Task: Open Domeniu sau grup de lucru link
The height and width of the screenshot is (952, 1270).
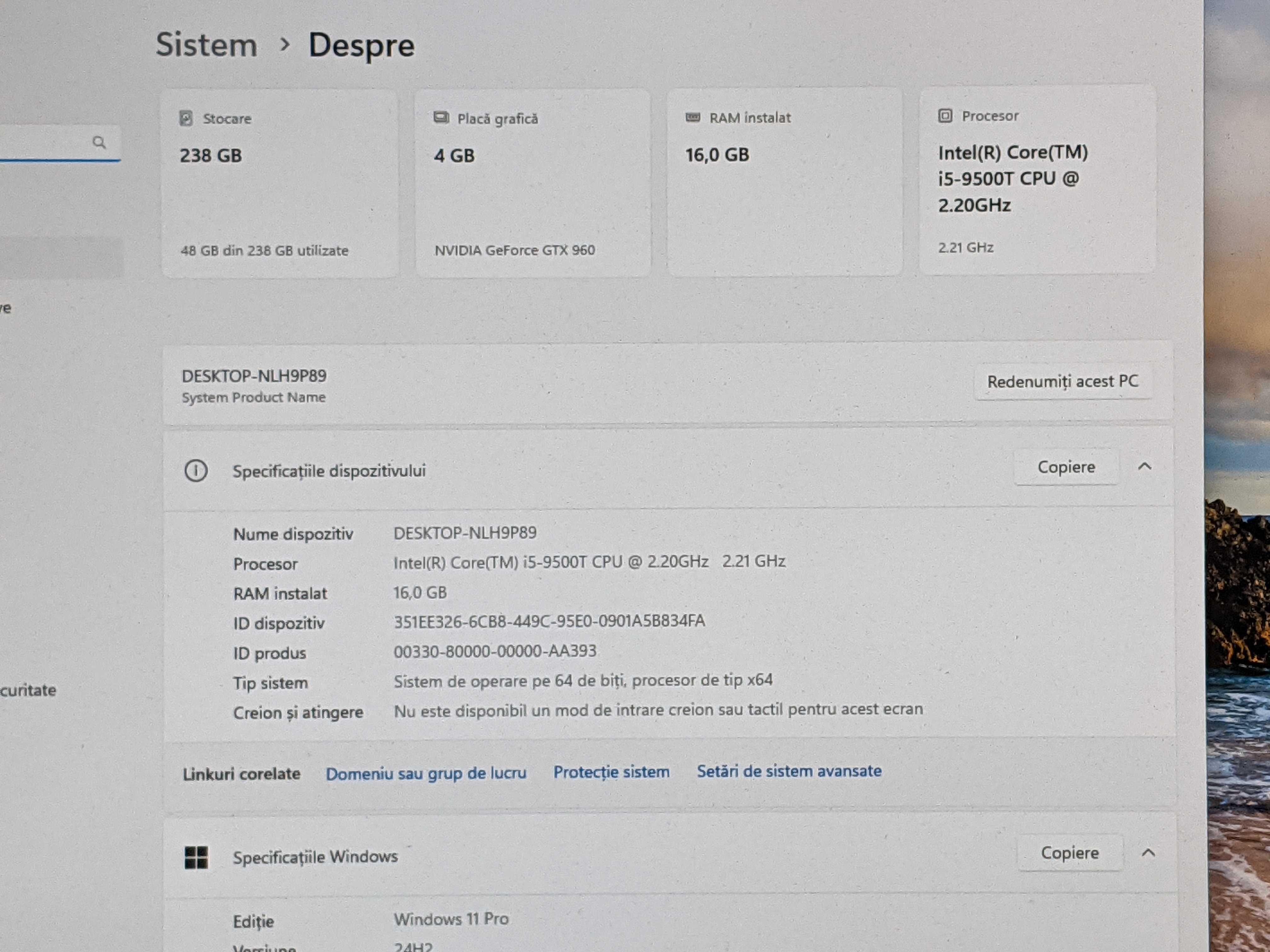Action: (x=426, y=773)
